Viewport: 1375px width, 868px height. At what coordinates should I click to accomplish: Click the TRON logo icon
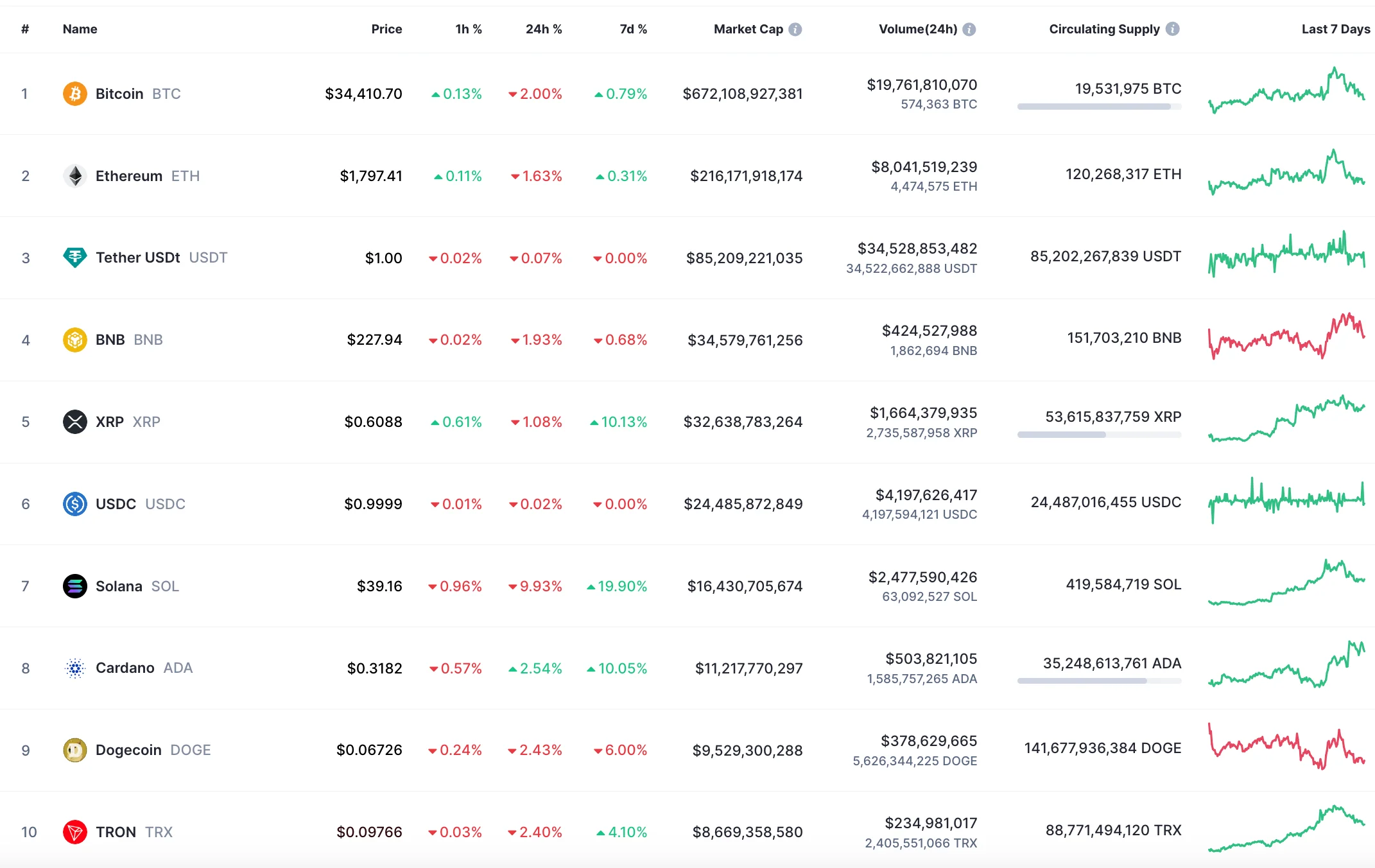point(75,832)
